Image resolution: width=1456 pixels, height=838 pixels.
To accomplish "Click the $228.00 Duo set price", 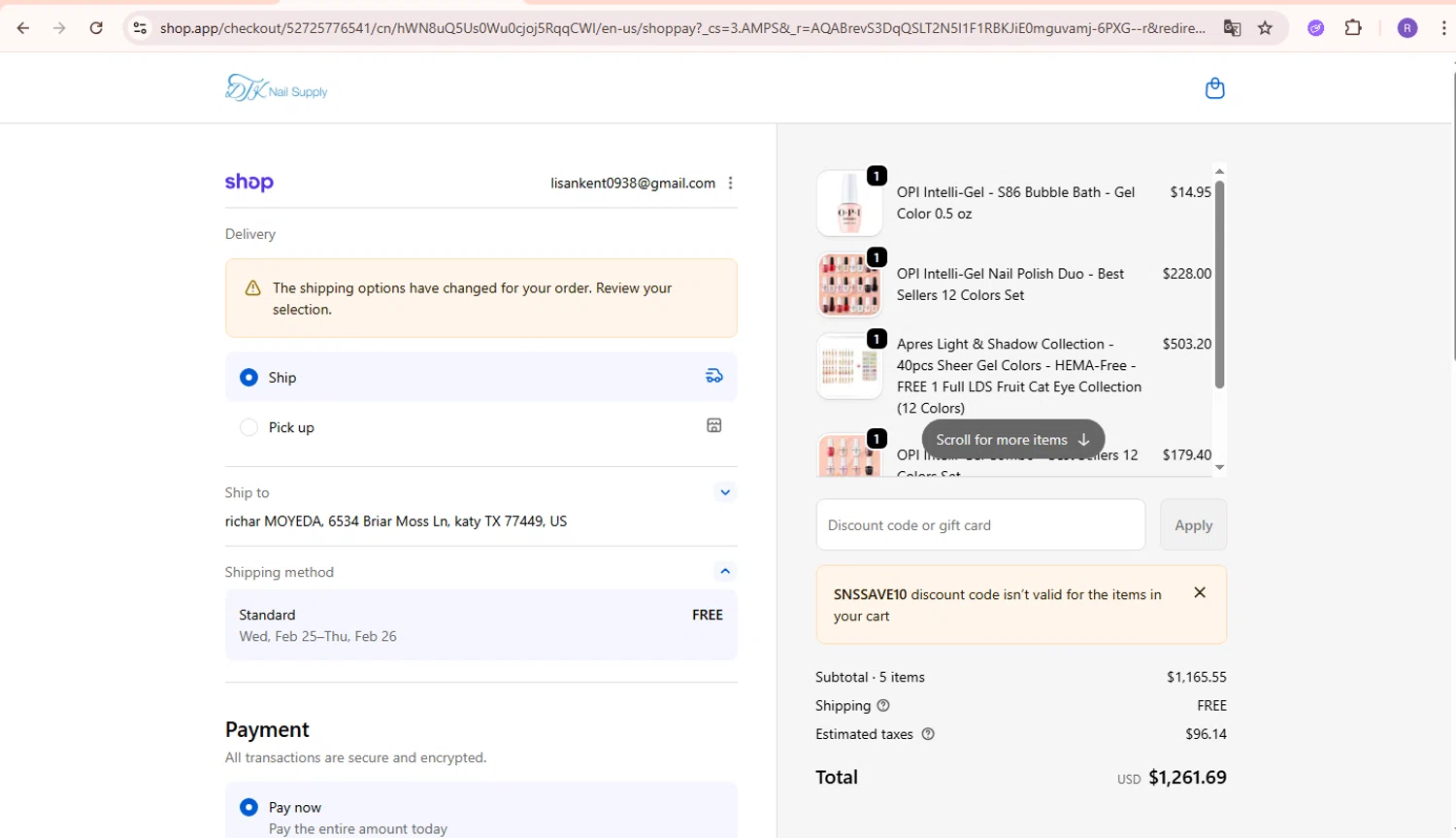I will tap(1187, 274).
